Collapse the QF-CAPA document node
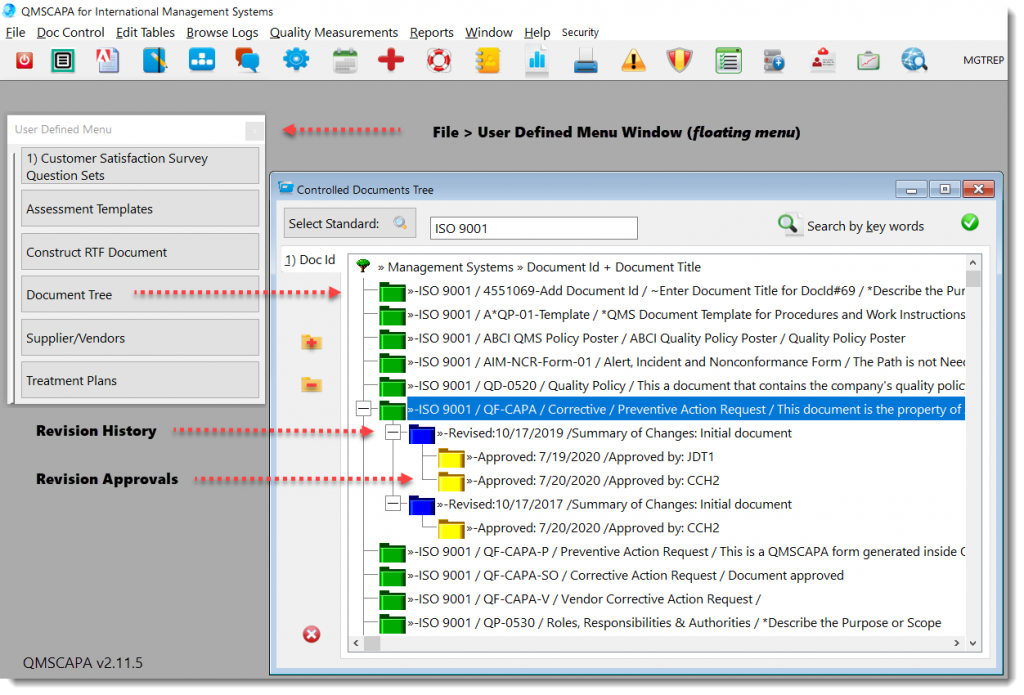This screenshot has height=695, width=1024. (364, 409)
